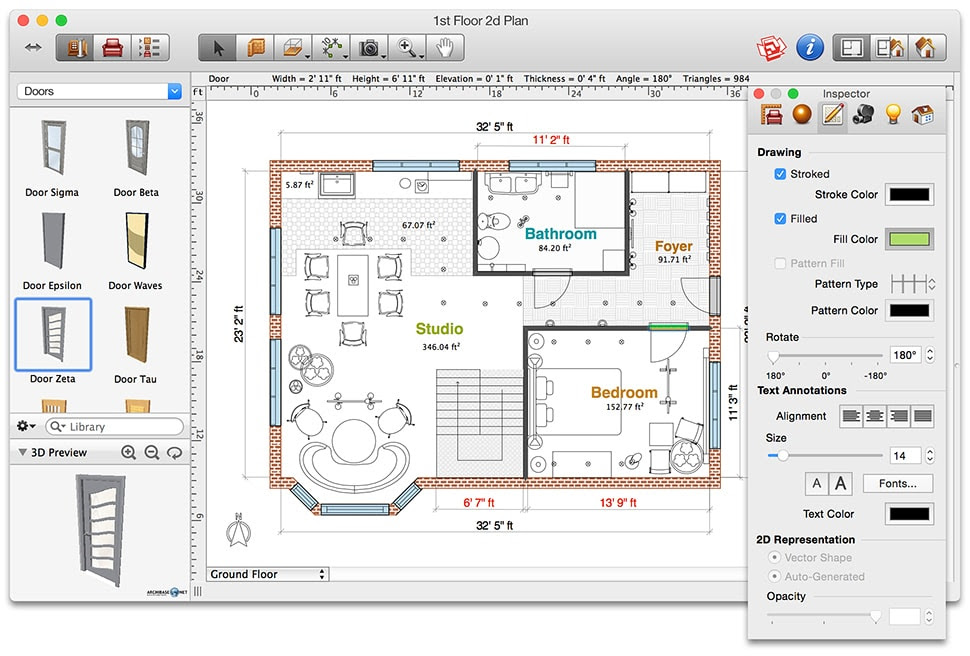The image size is (970, 656).
Task: Select the Door Sigma thumbnail
Action: [53, 148]
